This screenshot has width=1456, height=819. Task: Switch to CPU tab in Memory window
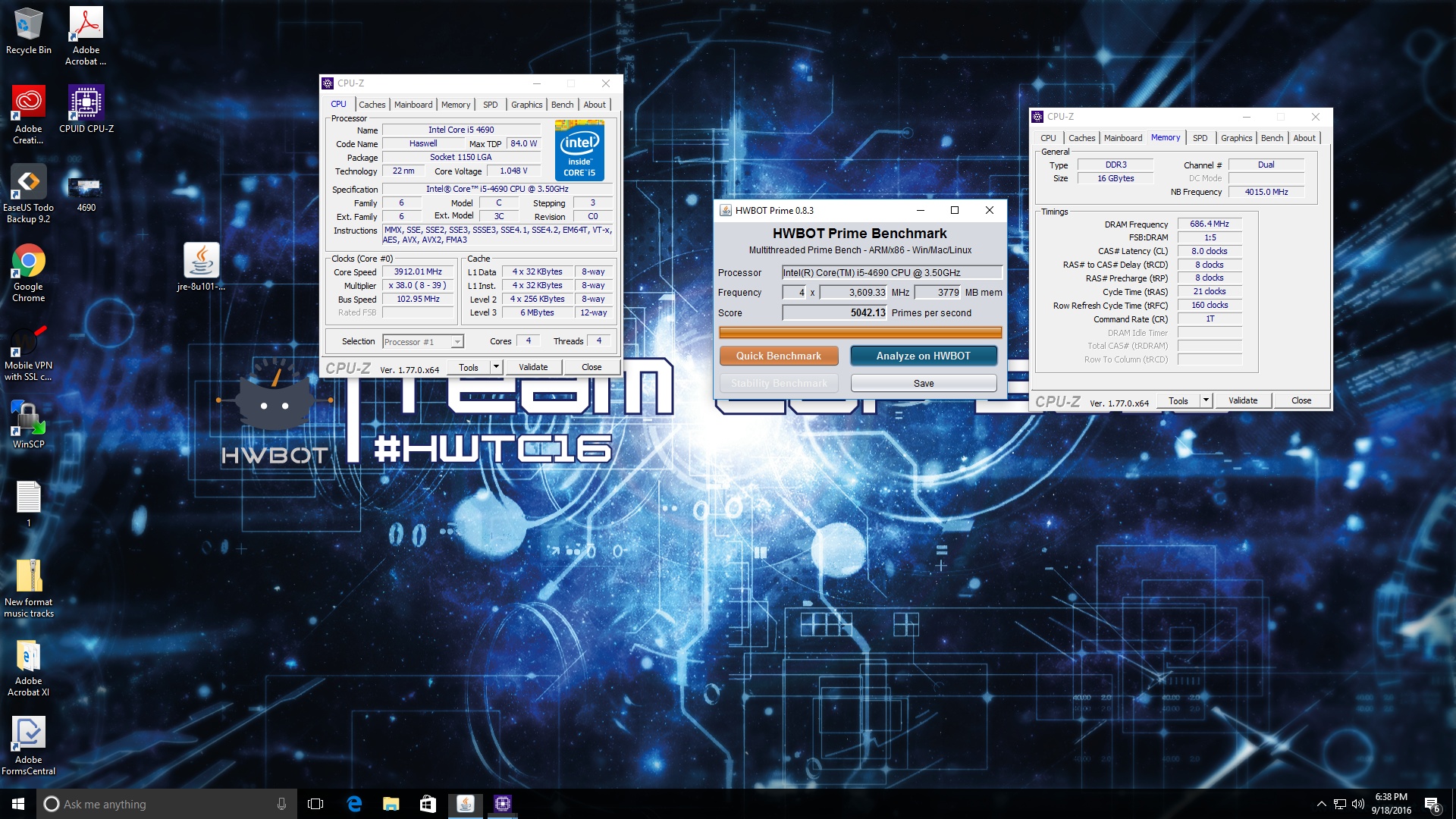[x=1048, y=138]
